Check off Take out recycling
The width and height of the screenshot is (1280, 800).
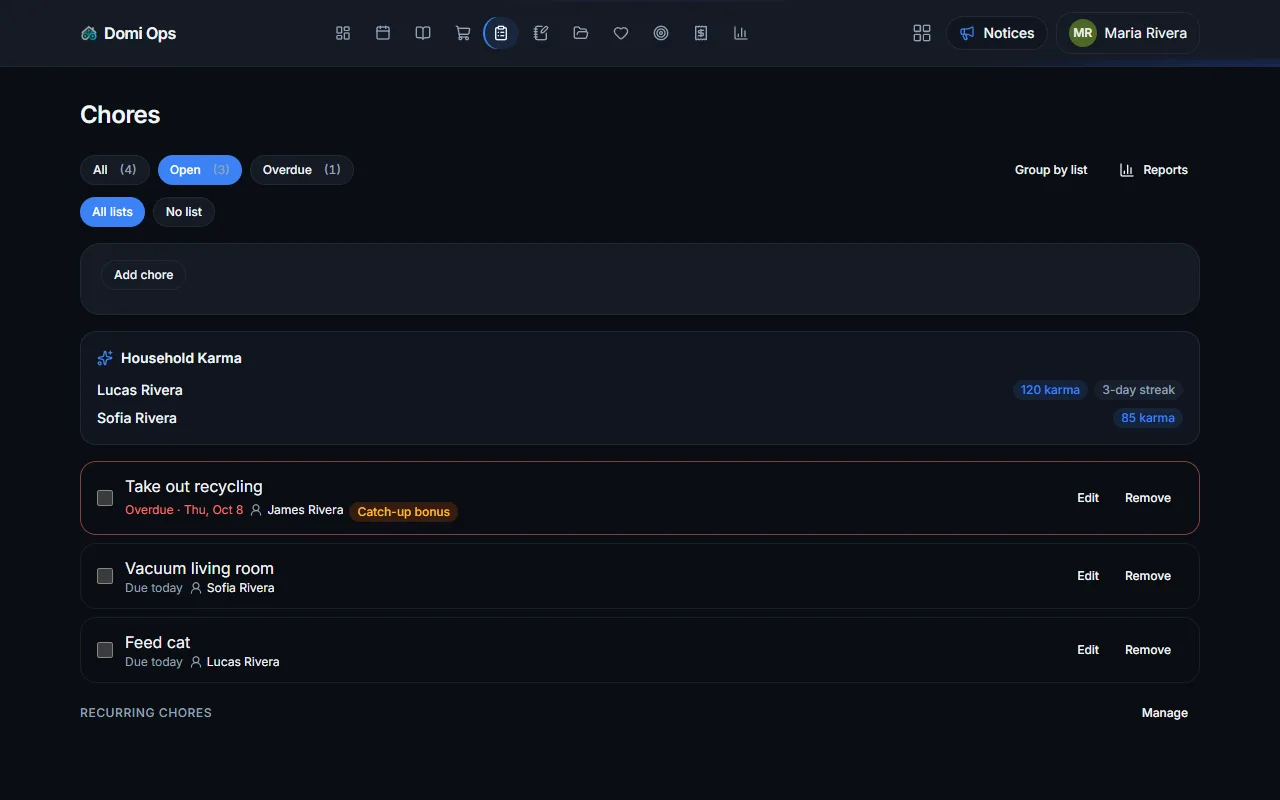105,498
